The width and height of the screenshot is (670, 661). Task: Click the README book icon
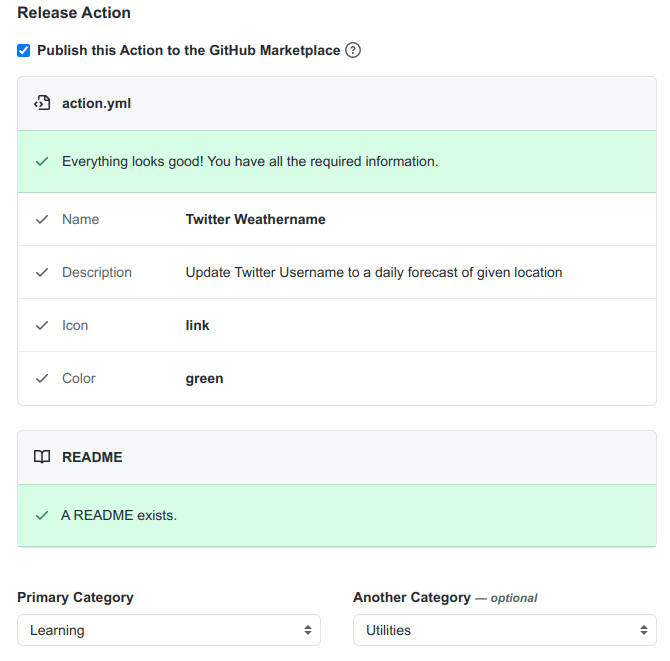(42, 457)
